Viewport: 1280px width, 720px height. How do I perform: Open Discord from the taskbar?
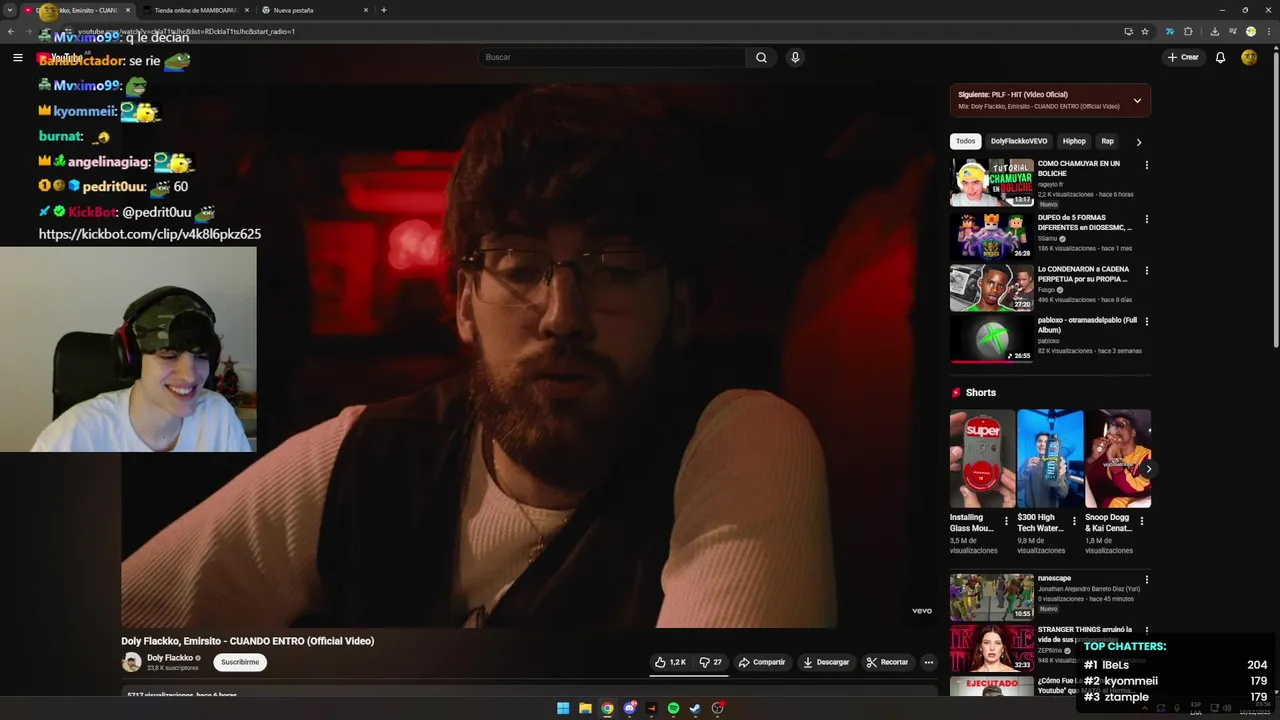pos(629,709)
